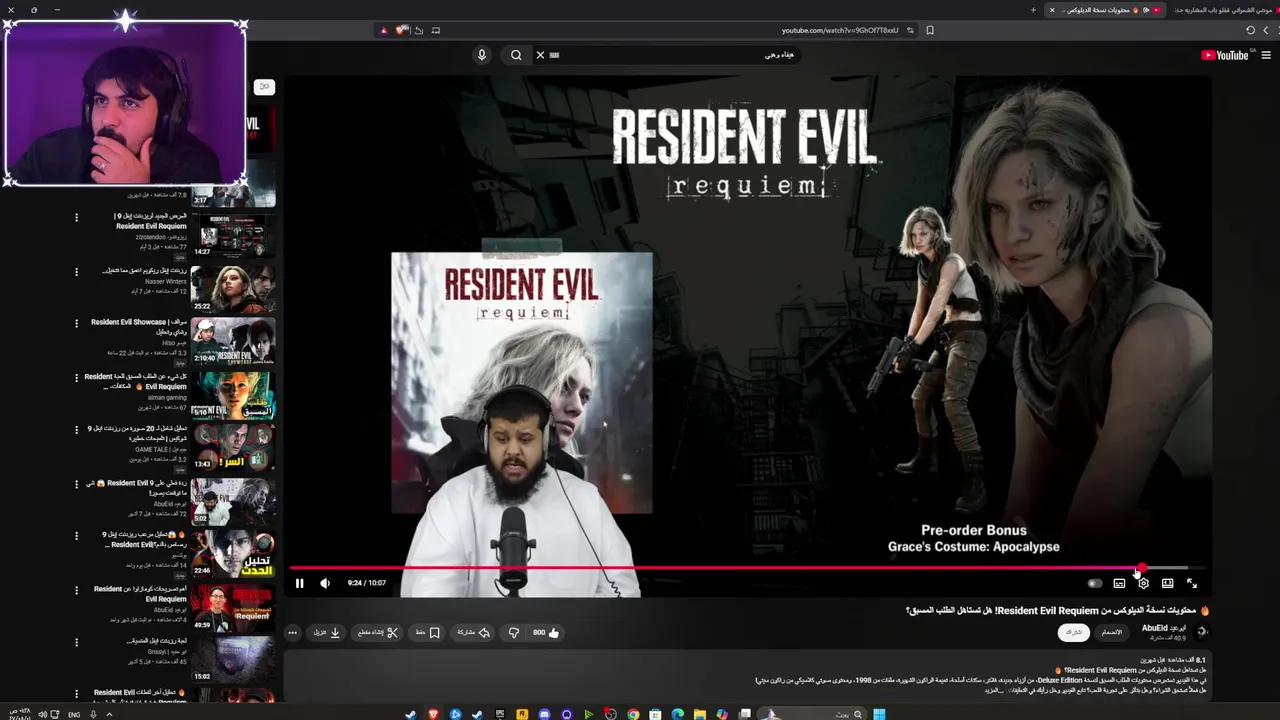Open video settings gear in player
This screenshot has width=1280, height=720.
pyautogui.click(x=1143, y=583)
